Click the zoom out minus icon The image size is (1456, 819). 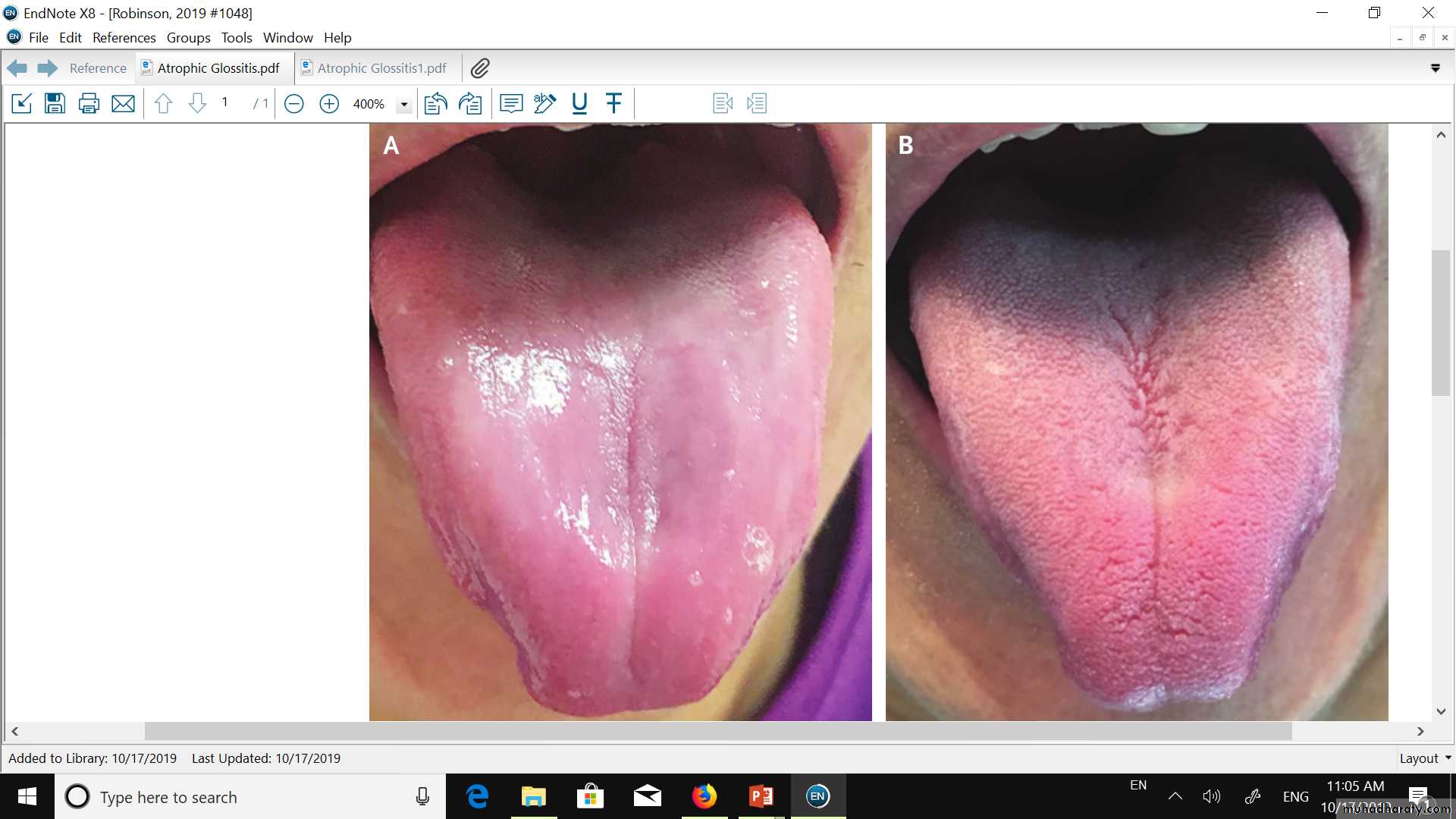(294, 104)
